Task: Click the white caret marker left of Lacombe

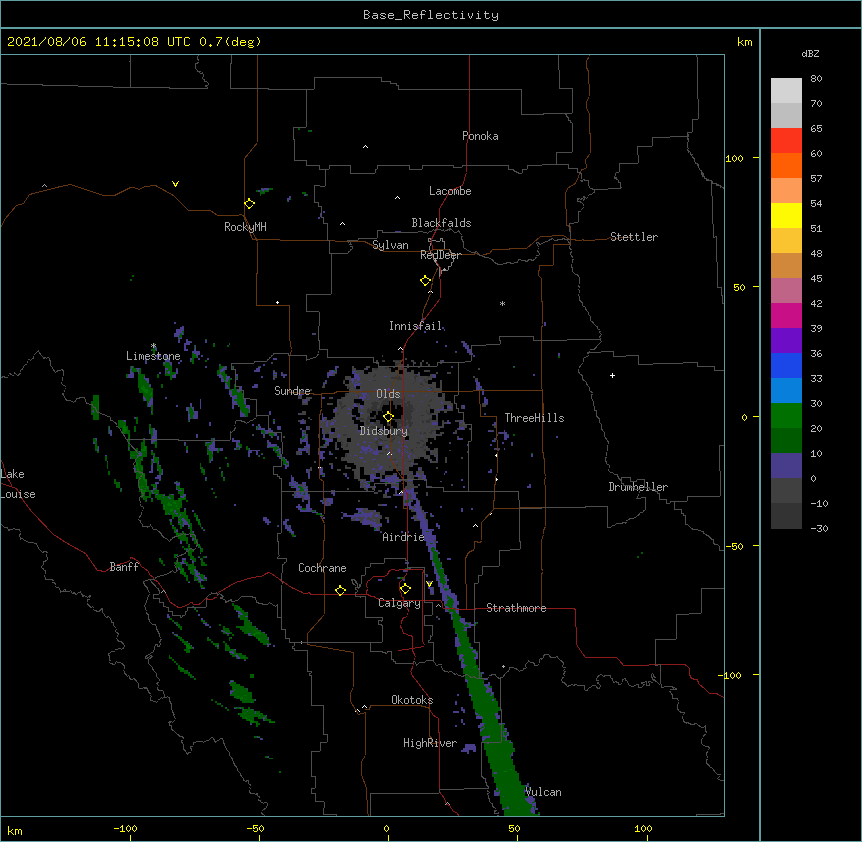Action: [x=397, y=198]
